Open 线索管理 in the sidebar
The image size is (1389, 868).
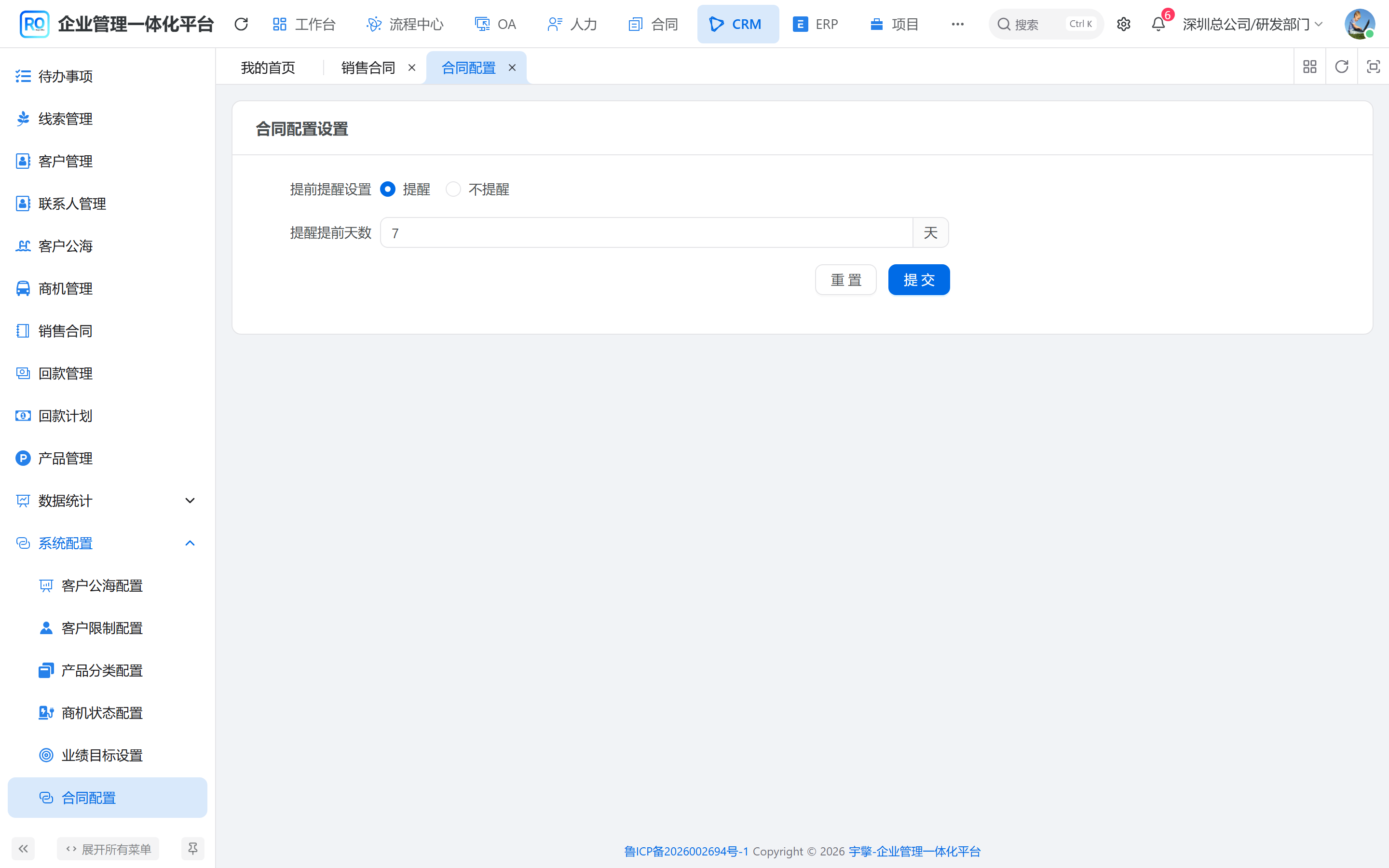pos(108,119)
